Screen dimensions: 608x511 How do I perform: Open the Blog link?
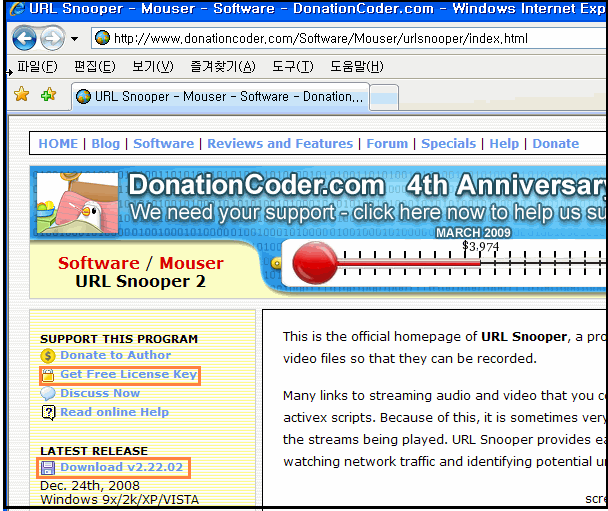[x=105, y=143]
